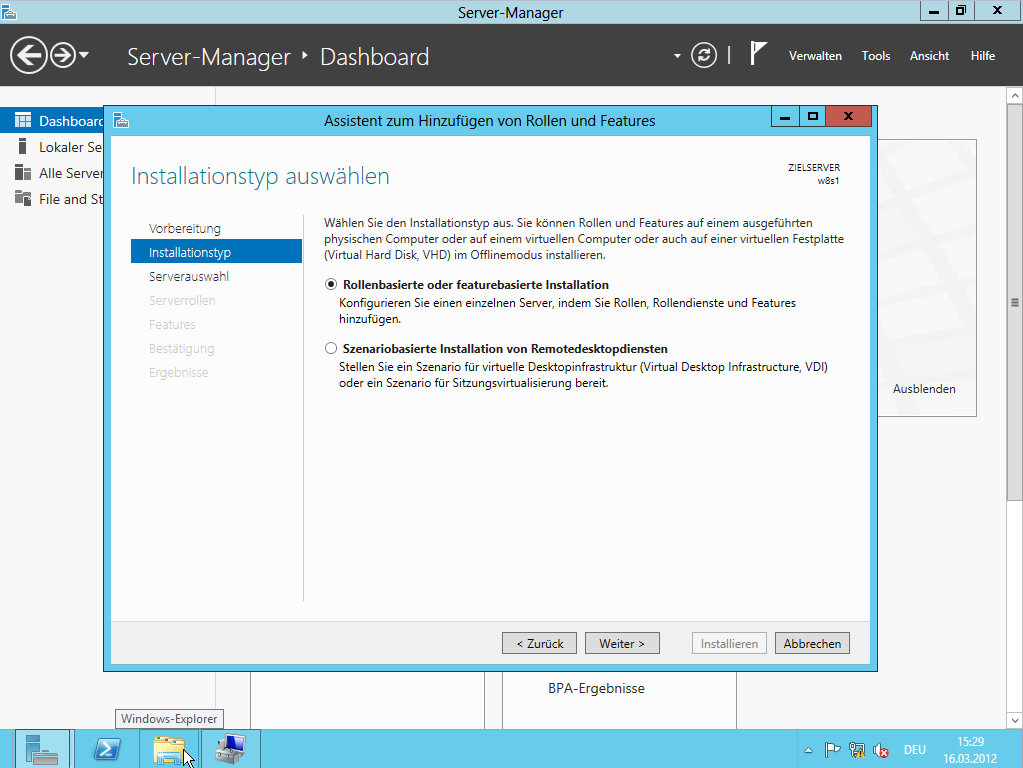Go to the Serverauswahl wizard step

189,277
